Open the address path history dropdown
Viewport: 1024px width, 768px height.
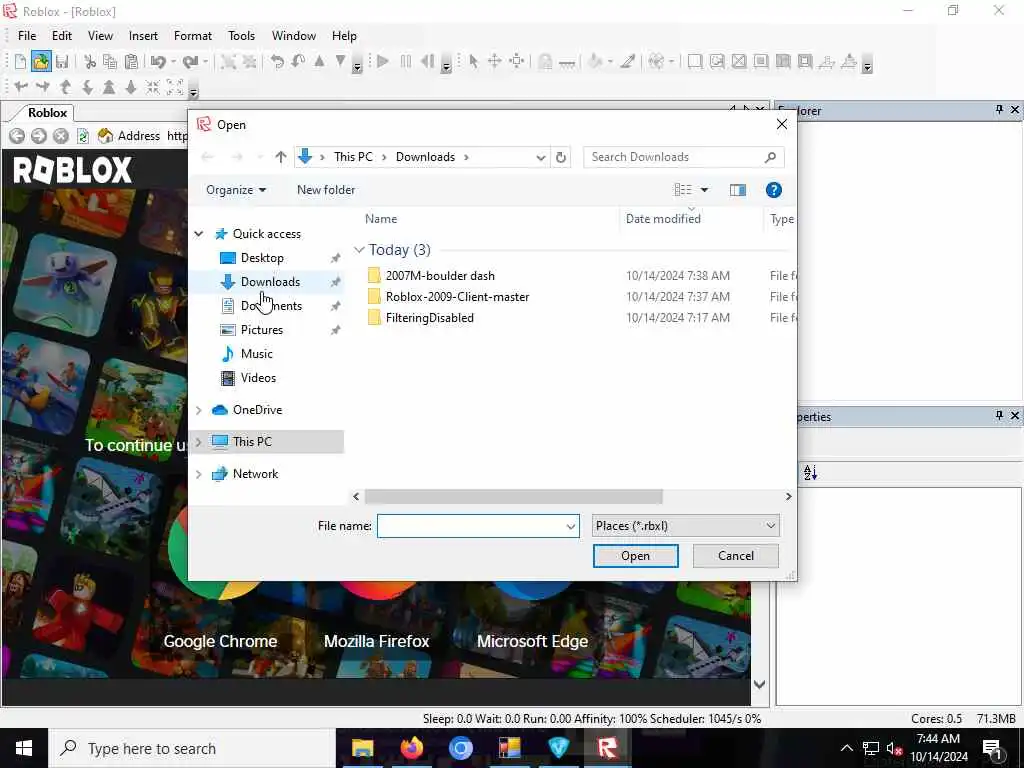tap(541, 157)
